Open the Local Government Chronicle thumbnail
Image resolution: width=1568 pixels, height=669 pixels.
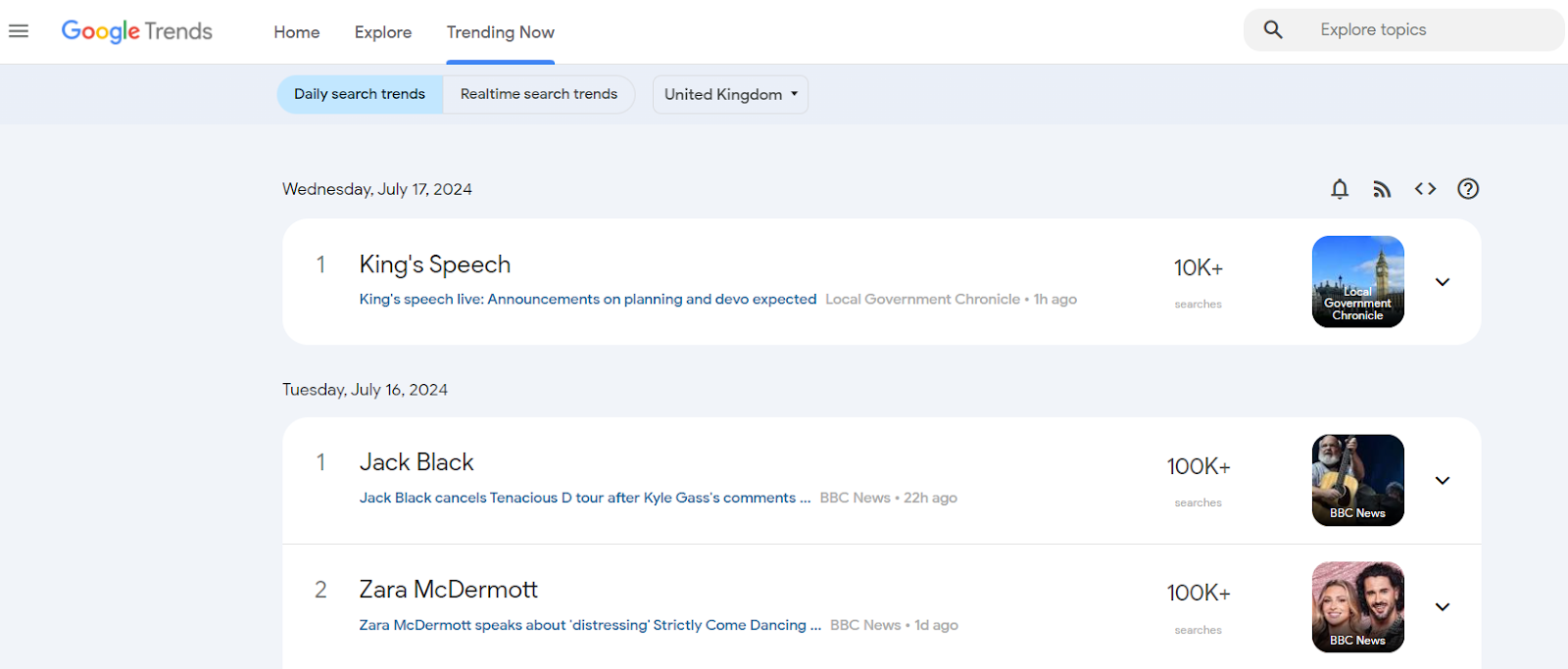1358,281
